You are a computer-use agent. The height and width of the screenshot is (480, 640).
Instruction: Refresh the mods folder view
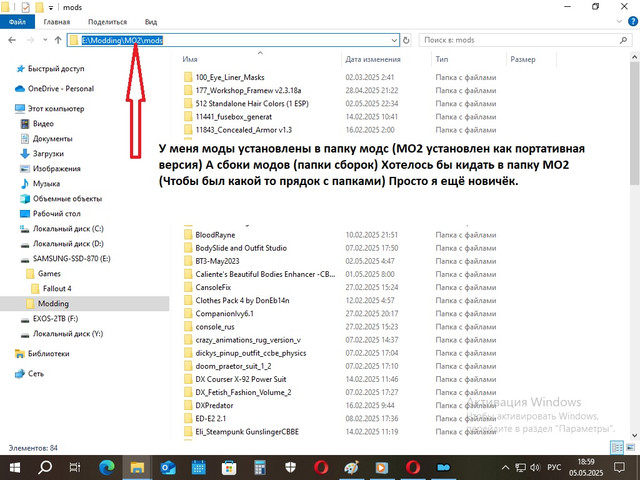406,40
